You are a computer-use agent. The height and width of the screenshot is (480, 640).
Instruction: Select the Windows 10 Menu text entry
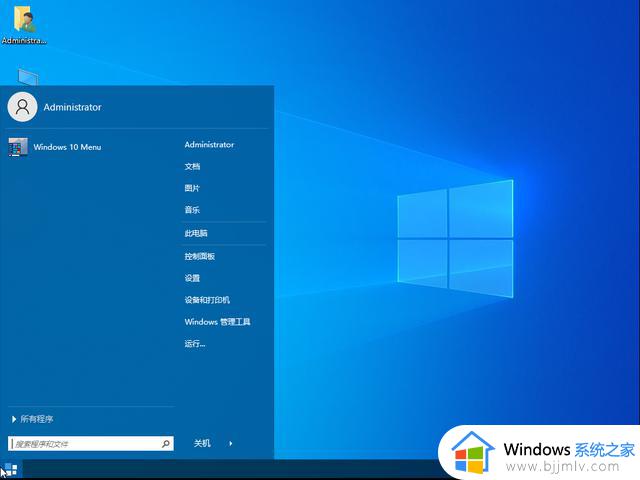[67, 147]
